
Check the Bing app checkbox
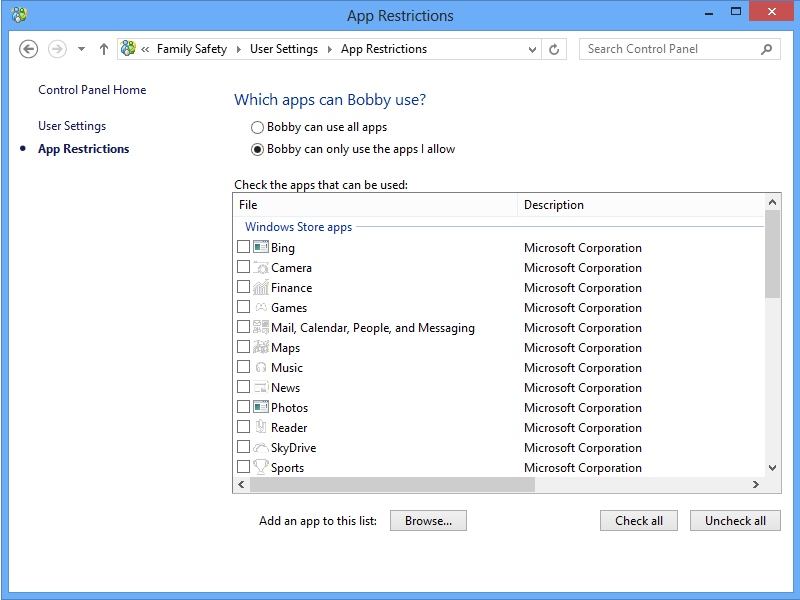click(243, 247)
